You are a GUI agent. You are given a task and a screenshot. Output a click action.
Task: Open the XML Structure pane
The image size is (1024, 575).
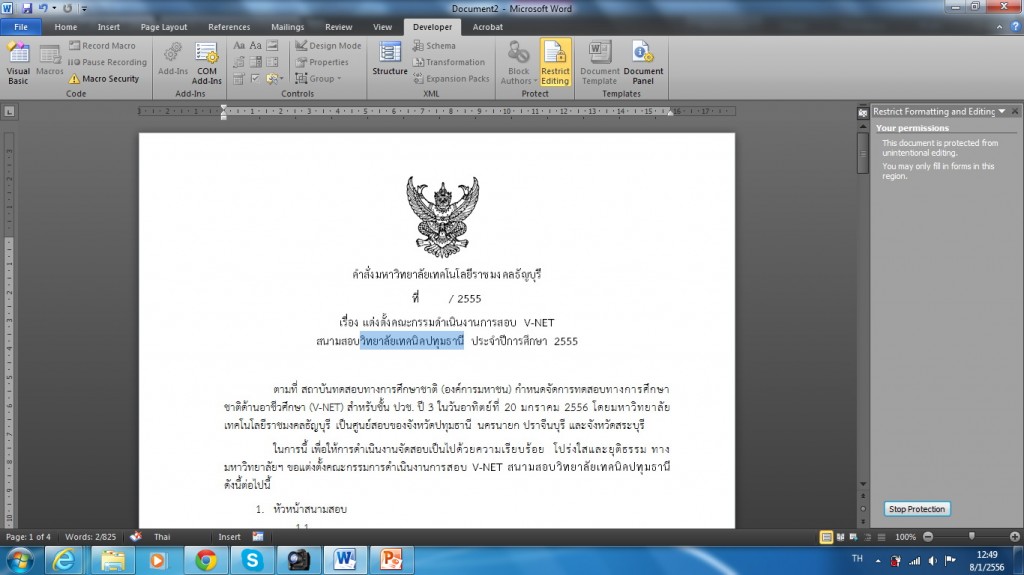390,60
